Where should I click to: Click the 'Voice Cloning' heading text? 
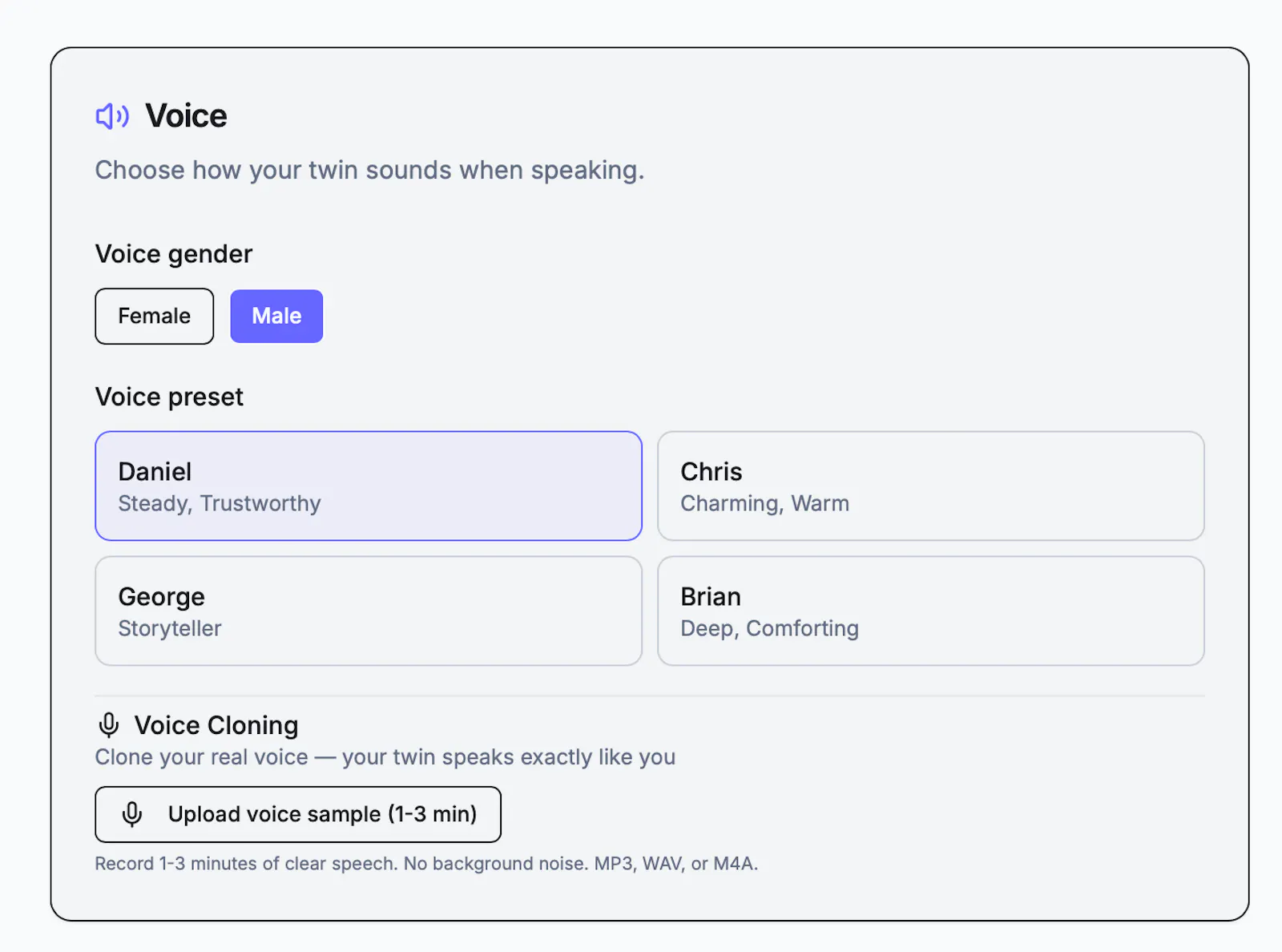click(x=216, y=725)
